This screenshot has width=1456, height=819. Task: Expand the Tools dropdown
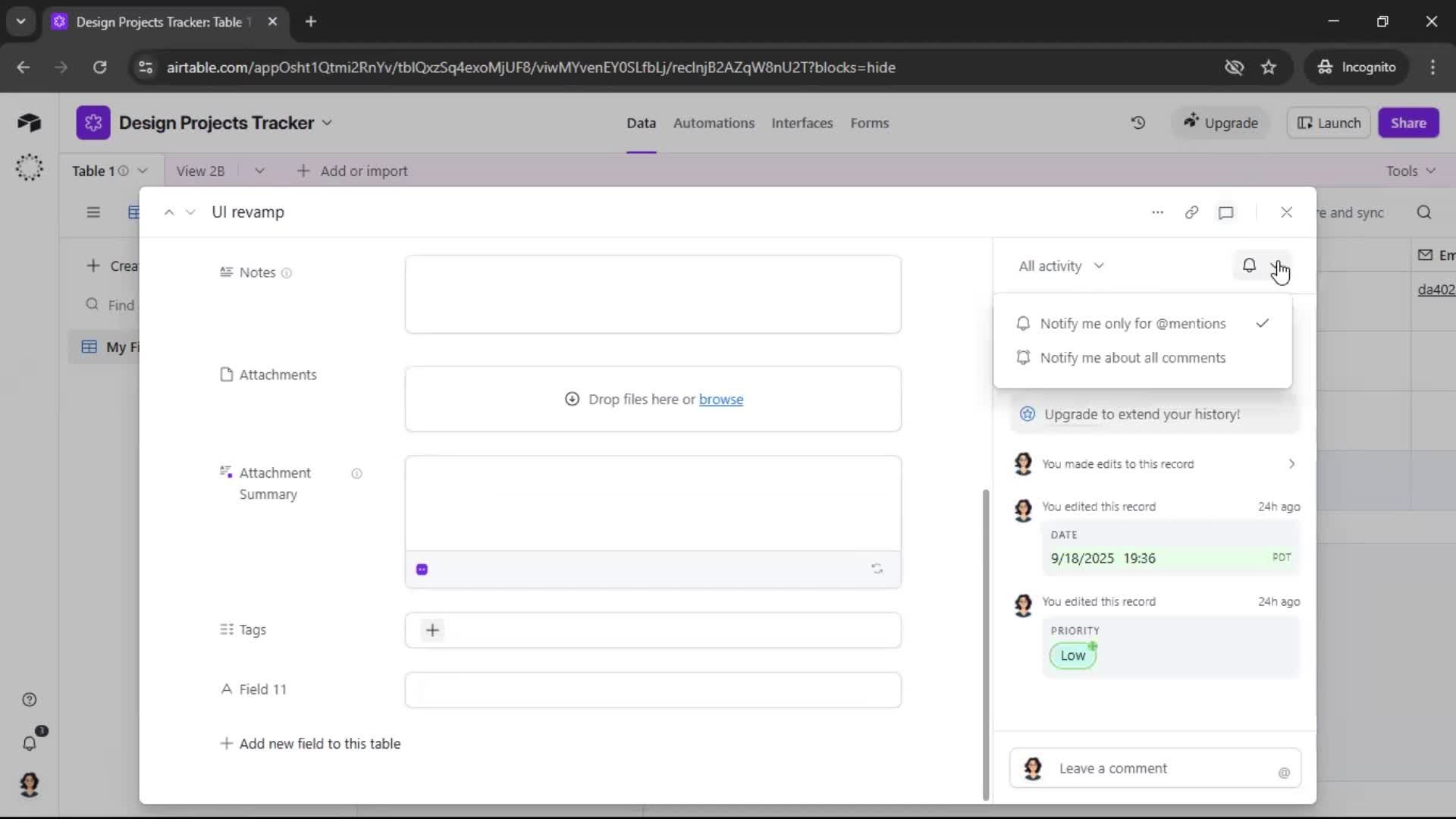point(1411,171)
